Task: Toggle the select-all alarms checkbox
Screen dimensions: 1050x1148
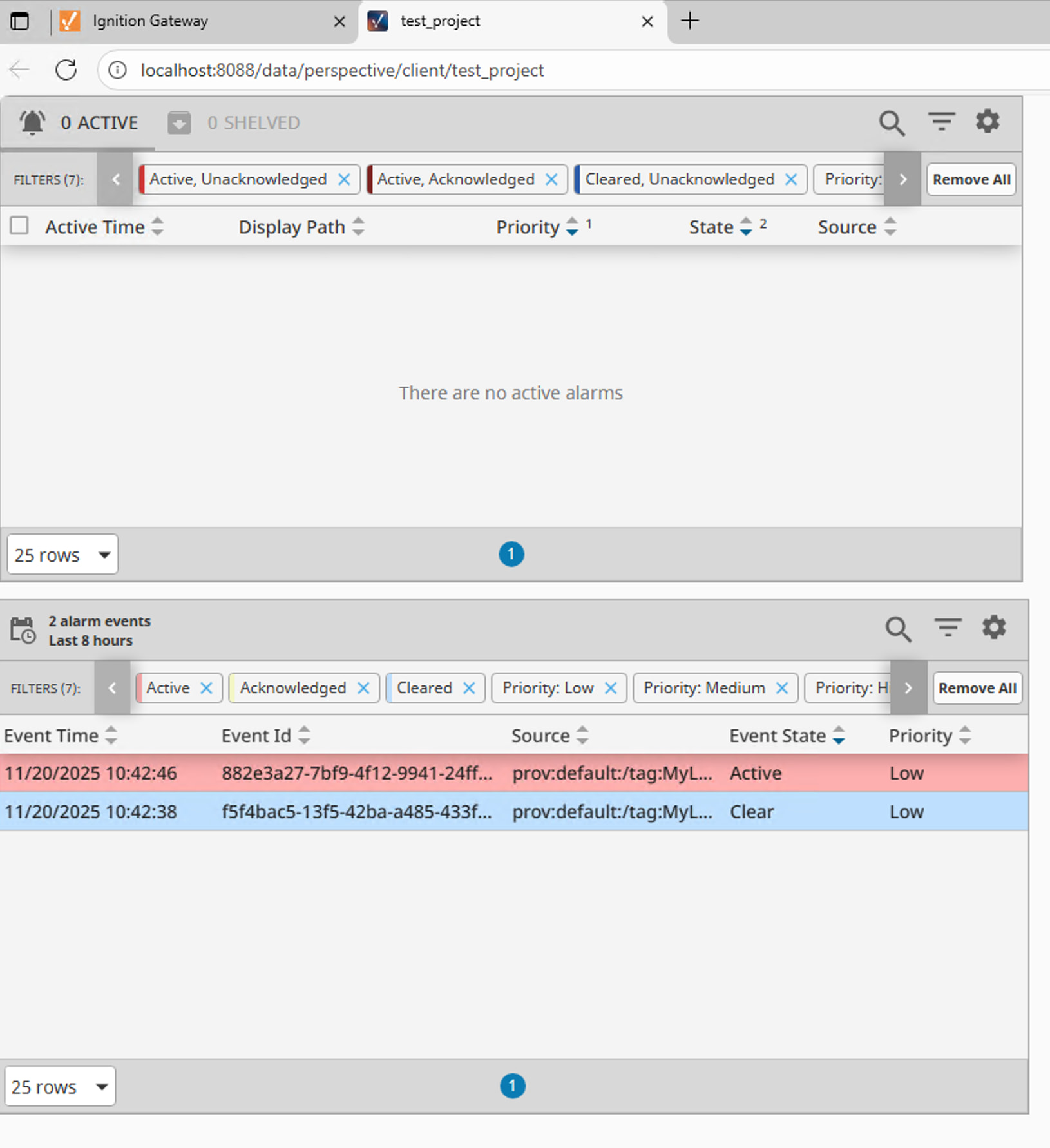Action: (19, 225)
